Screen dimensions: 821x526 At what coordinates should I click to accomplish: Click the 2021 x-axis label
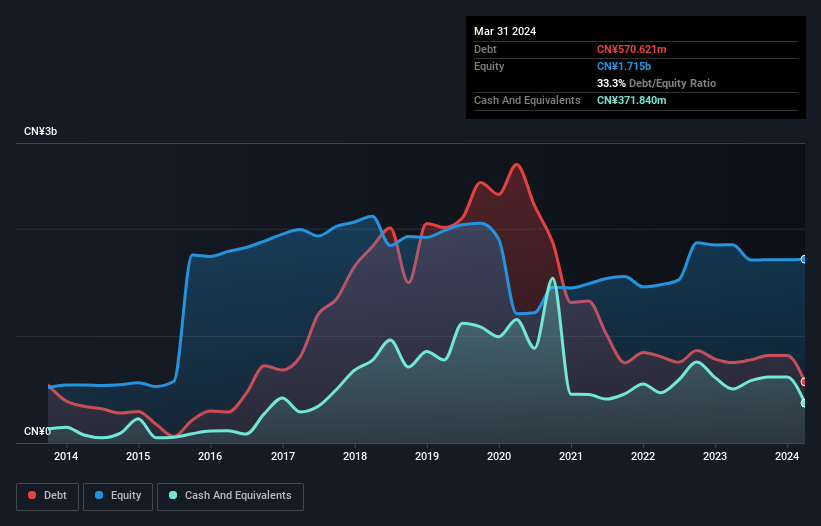pos(571,456)
